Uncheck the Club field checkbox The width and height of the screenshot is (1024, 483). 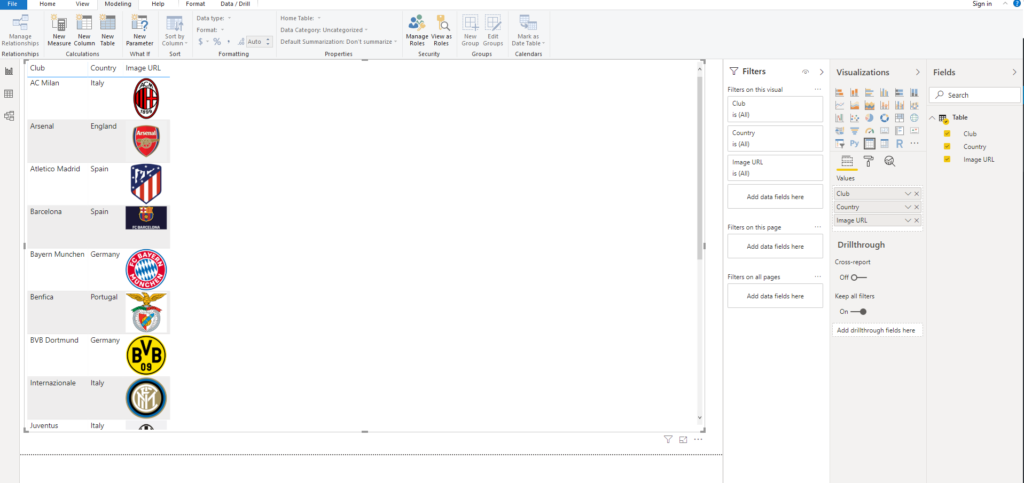pyautogui.click(x=948, y=133)
